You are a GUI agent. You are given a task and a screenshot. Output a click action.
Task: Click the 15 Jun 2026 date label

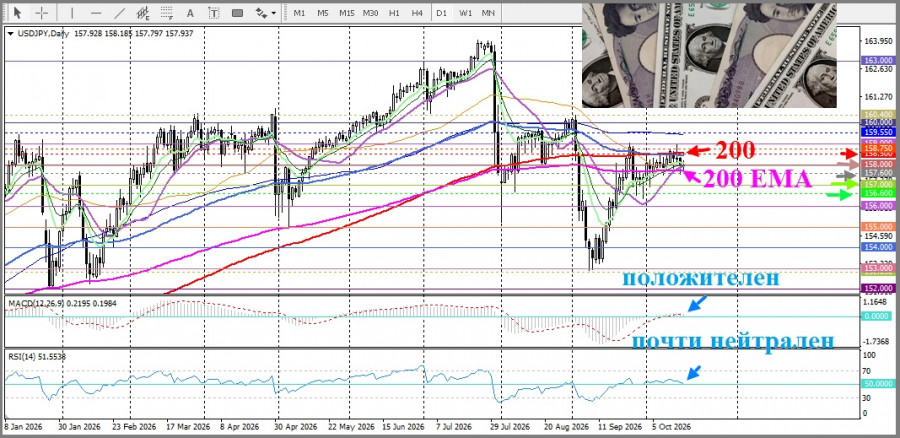point(404,428)
